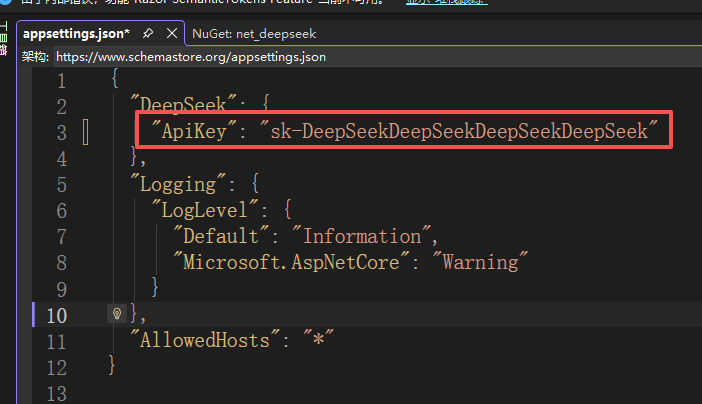
Task: Click the schema URL field
Action: point(378,57)
